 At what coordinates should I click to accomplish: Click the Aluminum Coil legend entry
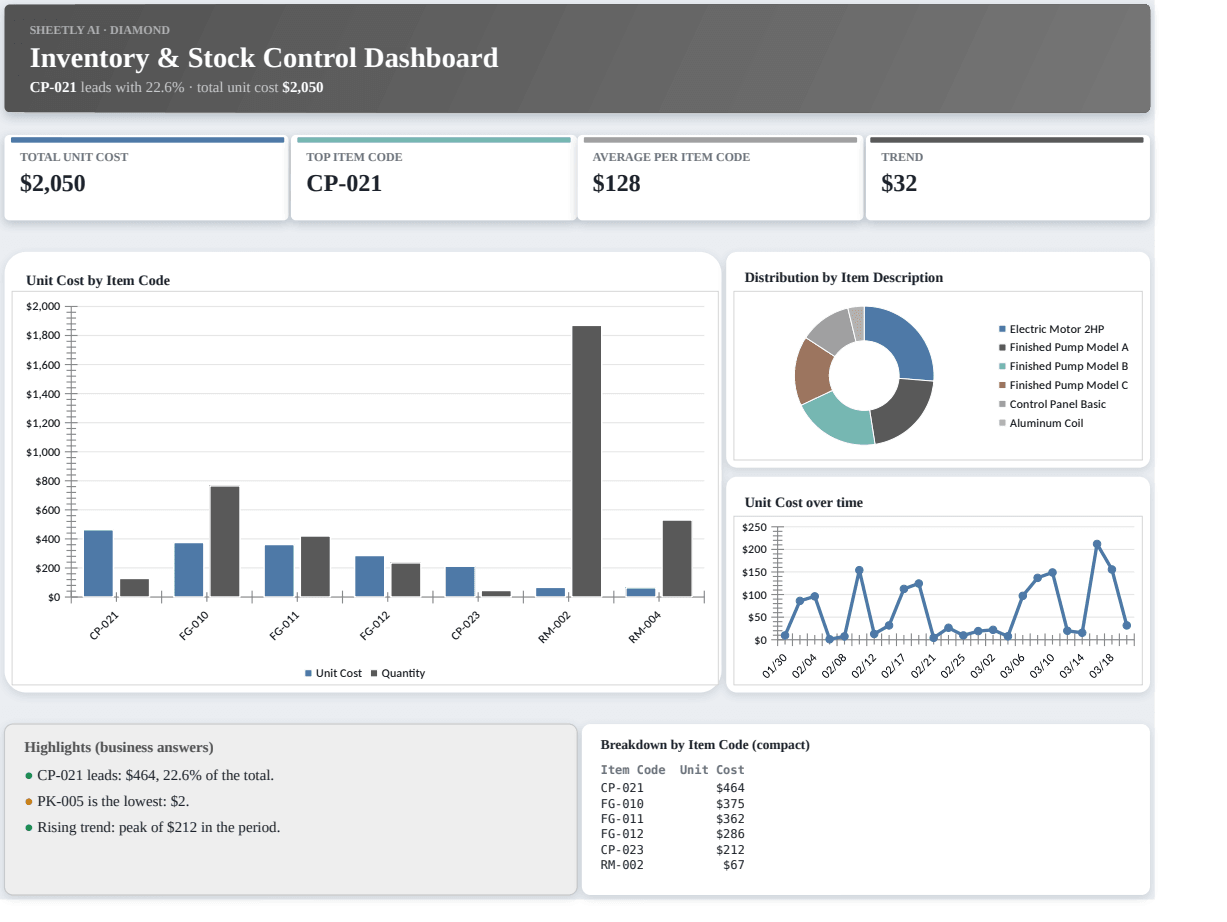[x=1041, y=424]
